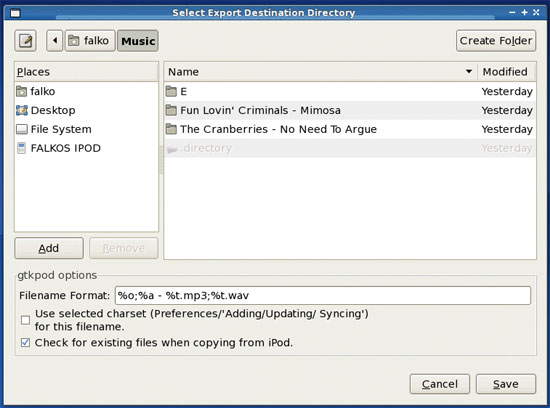Select FALKOS IPOD in Places

tap(86, 148)
